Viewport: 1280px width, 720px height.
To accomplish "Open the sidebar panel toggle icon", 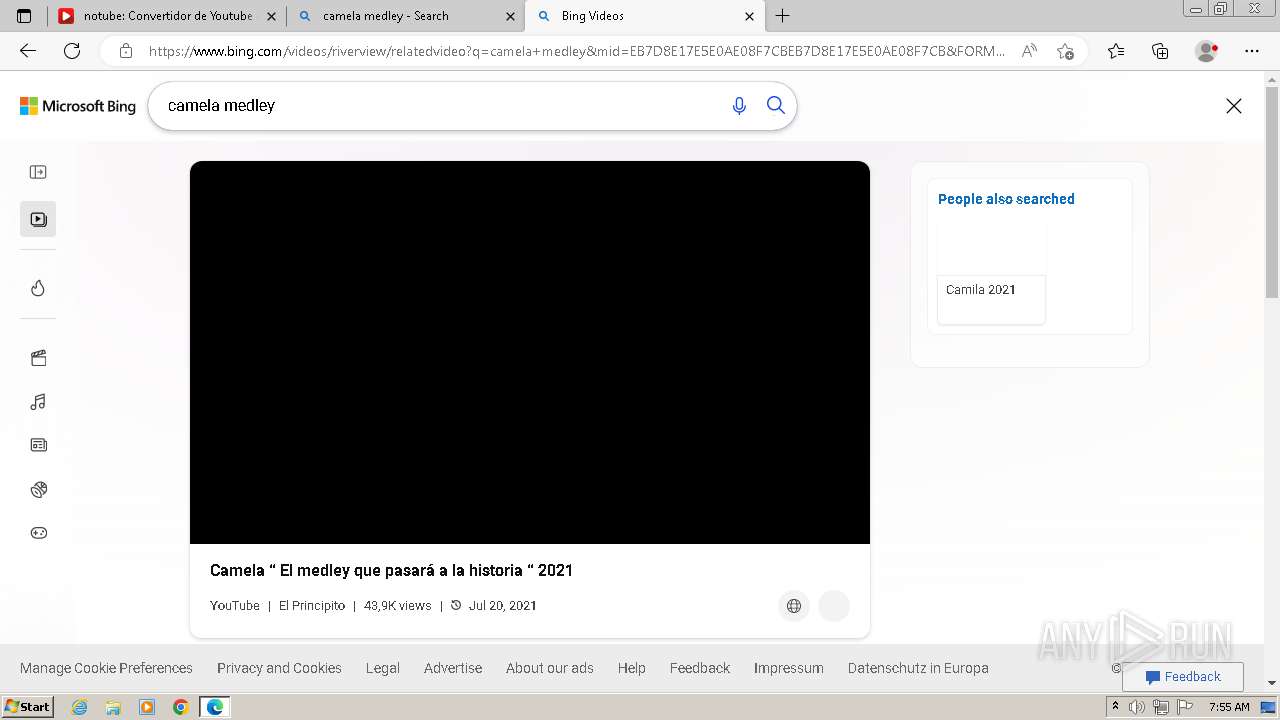I will 38,172.
